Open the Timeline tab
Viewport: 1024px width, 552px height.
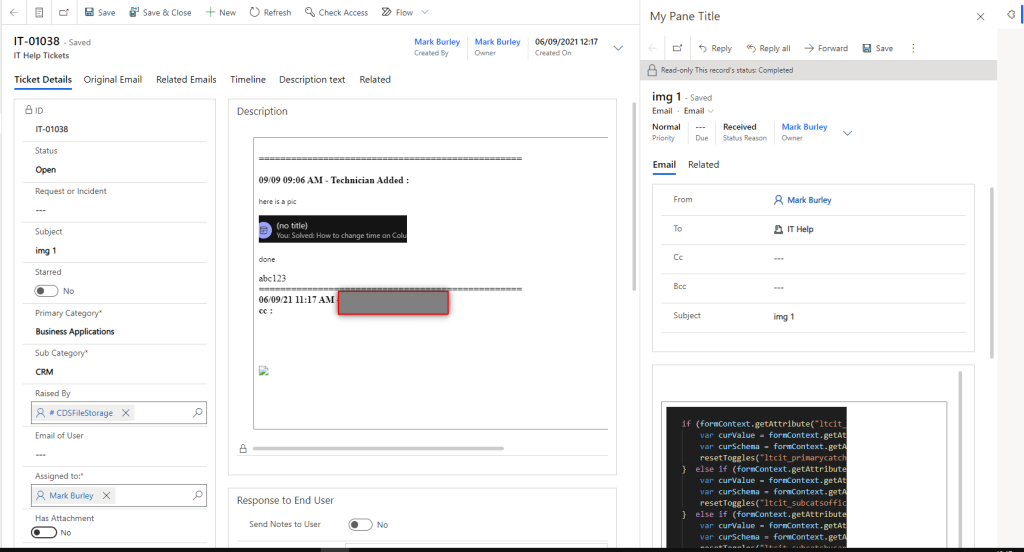[x=248, y=80]
